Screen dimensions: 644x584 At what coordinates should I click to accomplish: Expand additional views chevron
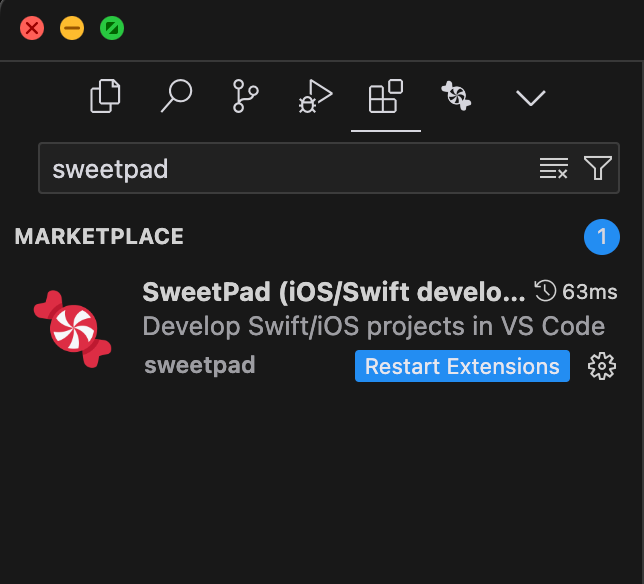529,97
